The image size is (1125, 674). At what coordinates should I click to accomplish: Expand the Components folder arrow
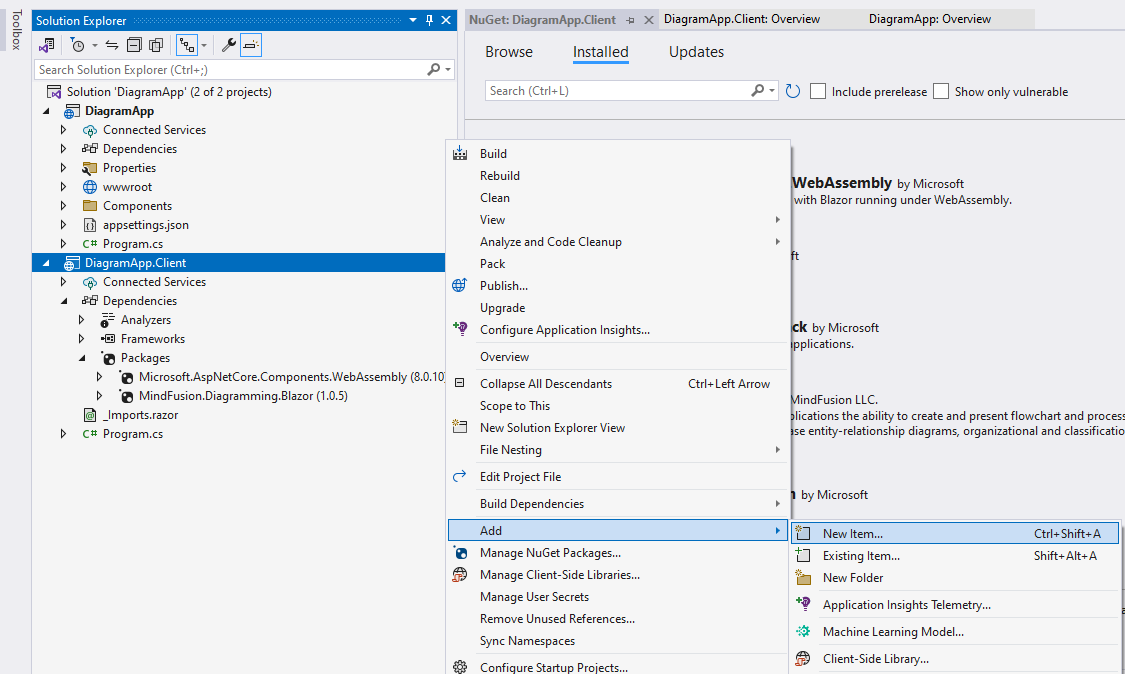[x=64, y=206]
